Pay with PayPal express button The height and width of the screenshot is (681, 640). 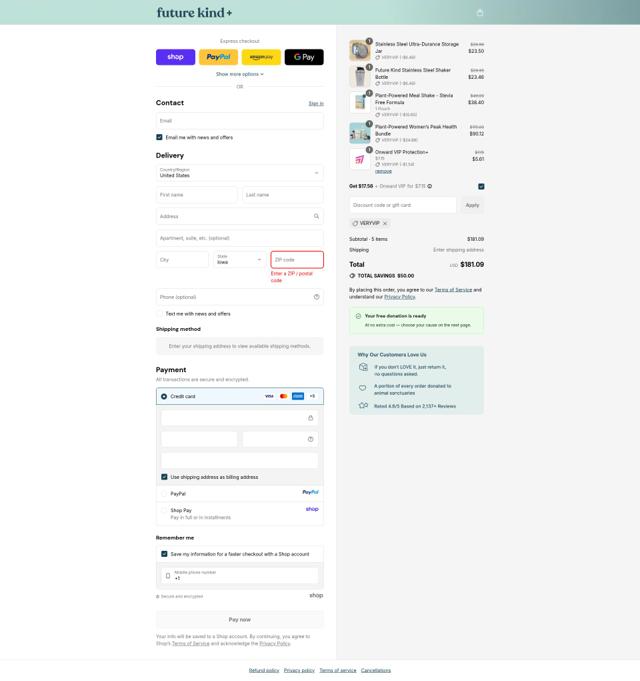(x=218, y=57)
